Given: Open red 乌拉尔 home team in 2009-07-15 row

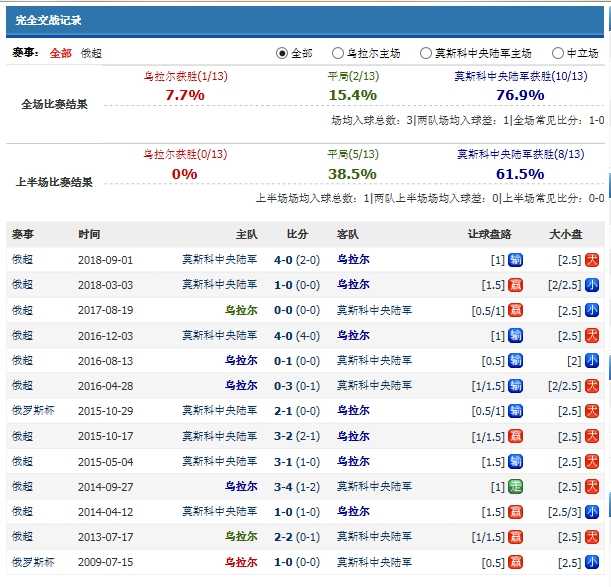Looking at the screenshot, I should click(x=241, y=562).
